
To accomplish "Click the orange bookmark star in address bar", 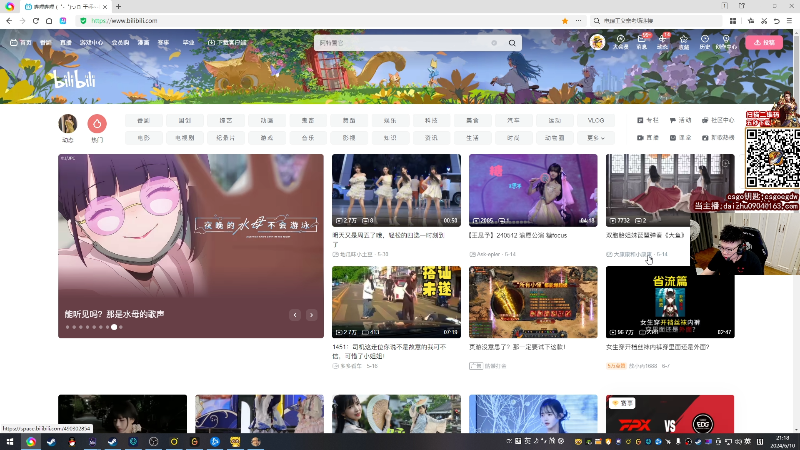I will (x=565, y=21).
